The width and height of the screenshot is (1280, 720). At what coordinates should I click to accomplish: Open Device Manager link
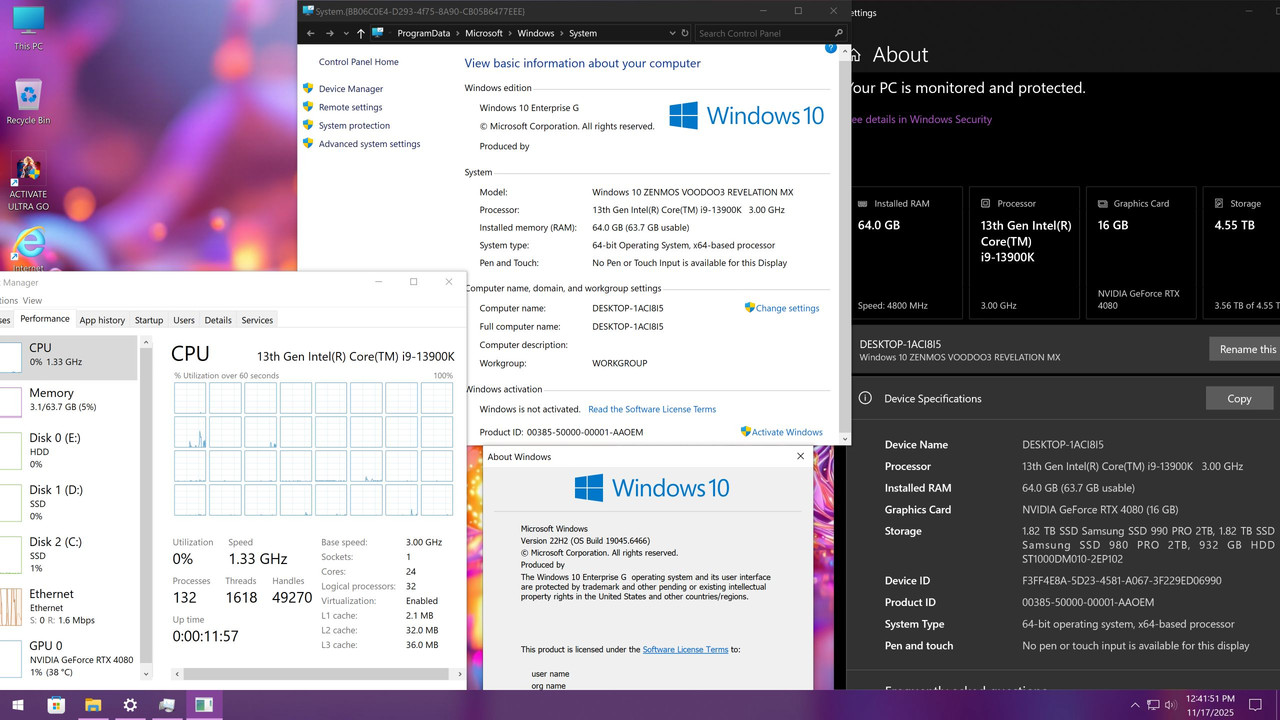(x=351, y=89)
